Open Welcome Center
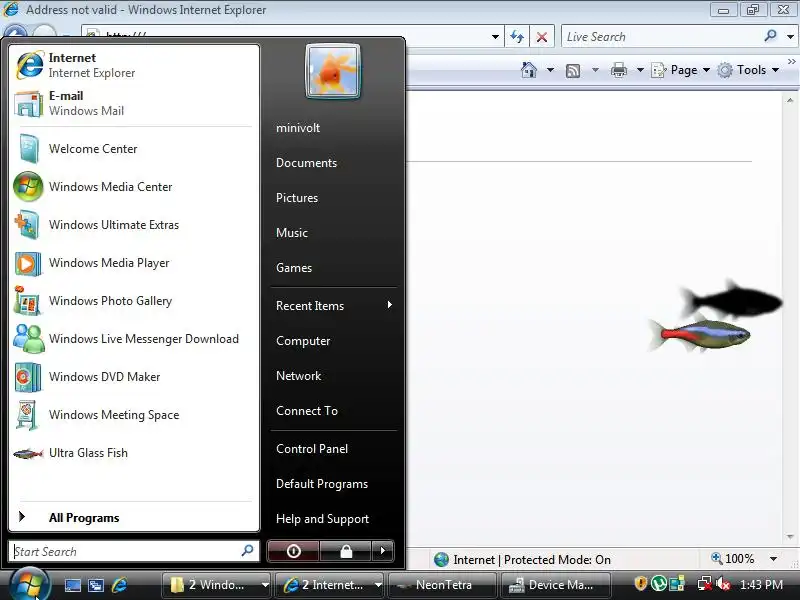Screen dimensions: 800x600 click(x=134, y=148)
